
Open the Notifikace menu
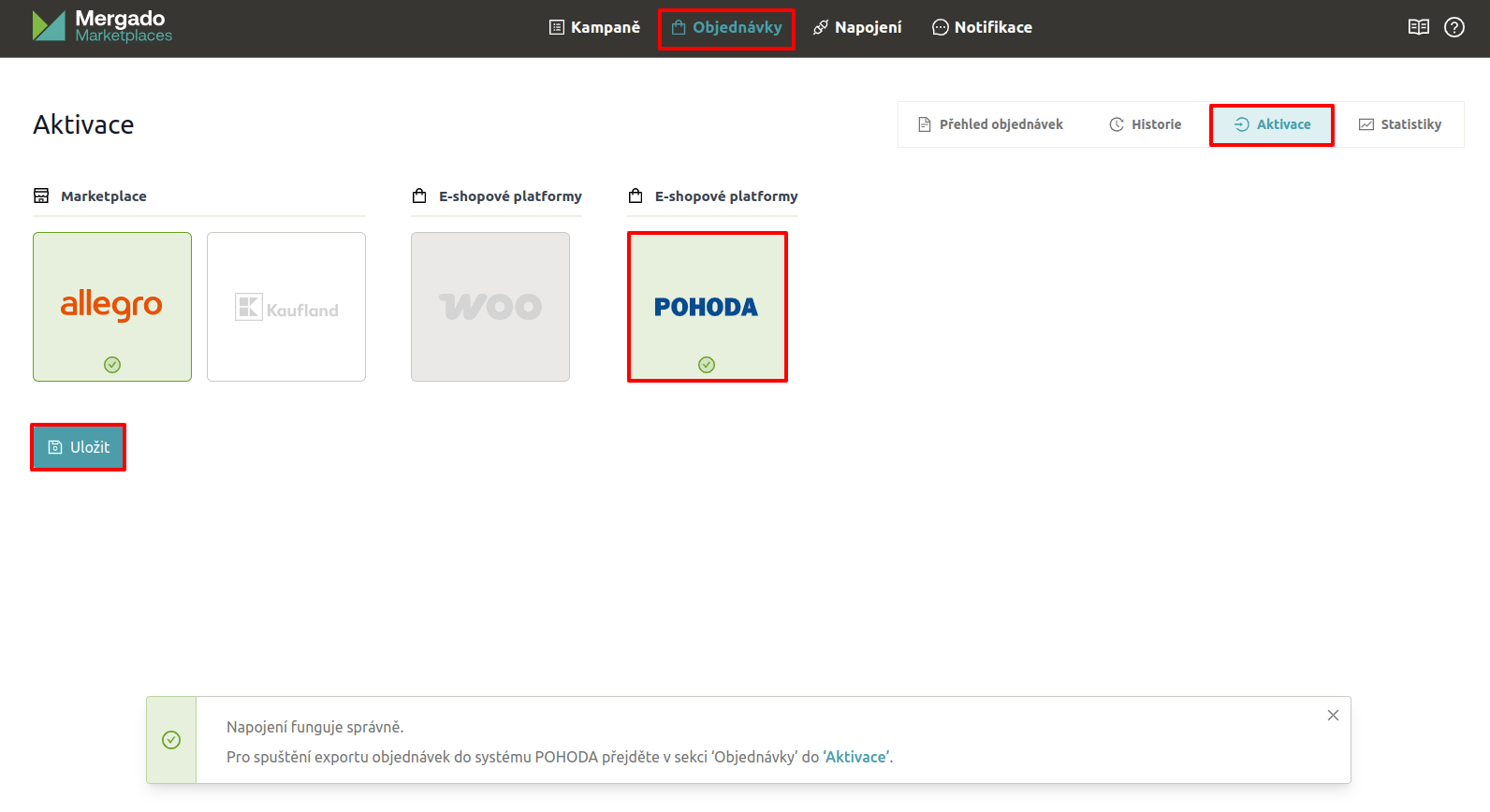(982, 27)
